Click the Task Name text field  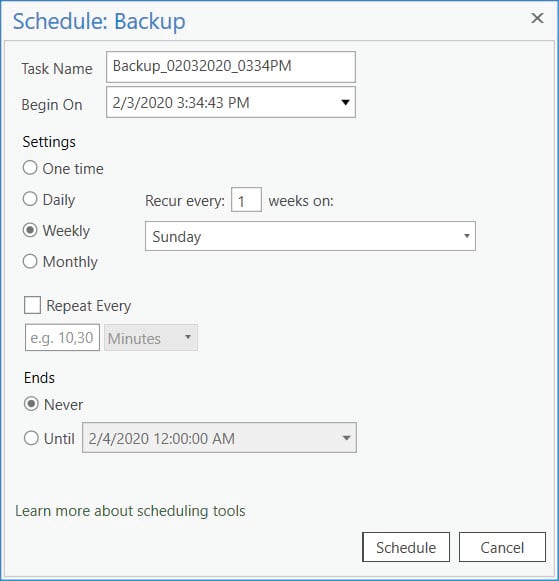coord(231,67)
